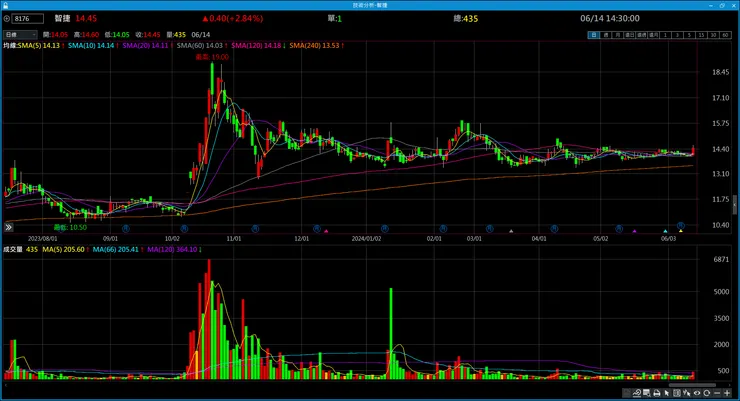Switch to the 1-minute chart tab

coord(665,35)
